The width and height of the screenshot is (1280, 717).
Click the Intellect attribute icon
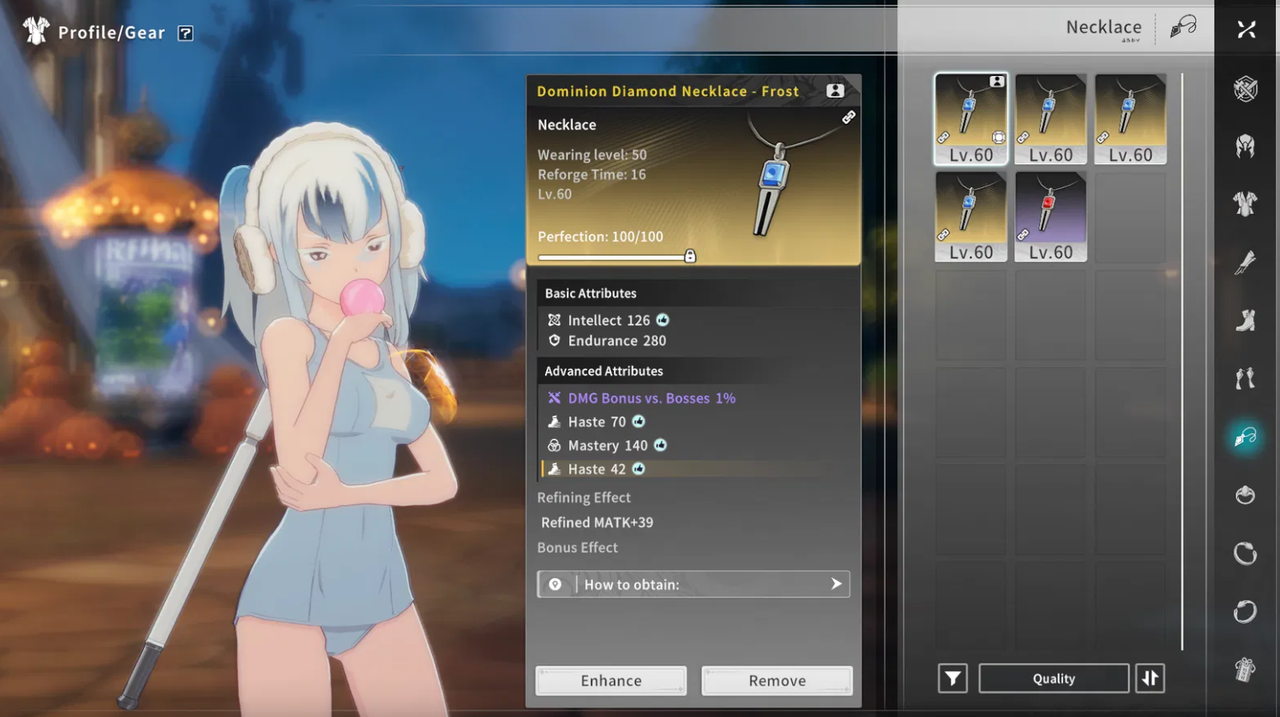(x=554, y=320)
